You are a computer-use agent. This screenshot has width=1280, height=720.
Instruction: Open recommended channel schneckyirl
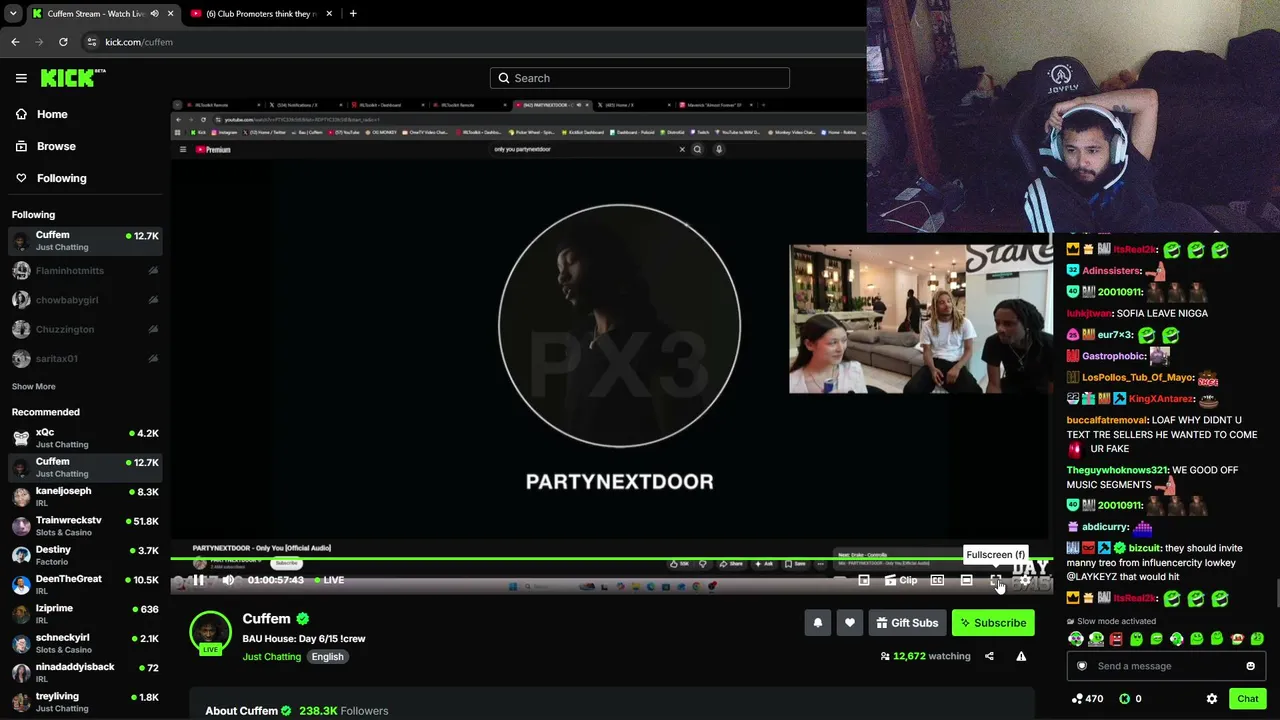click(x=85, y=643)
